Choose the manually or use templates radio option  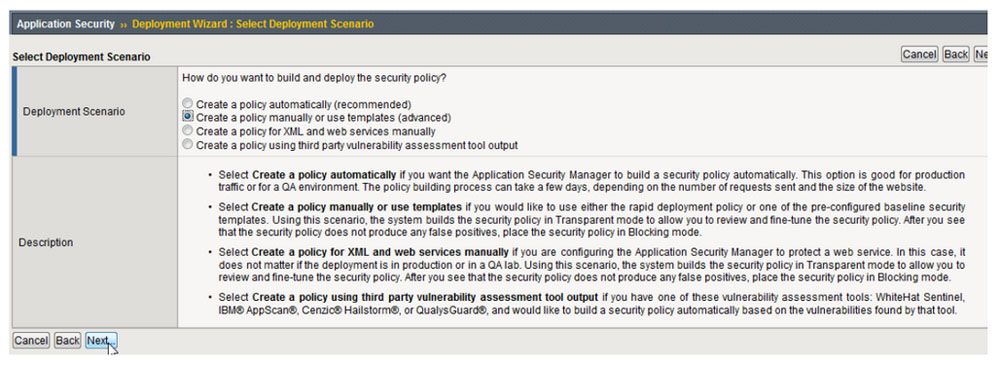click(x=188, y=117)
